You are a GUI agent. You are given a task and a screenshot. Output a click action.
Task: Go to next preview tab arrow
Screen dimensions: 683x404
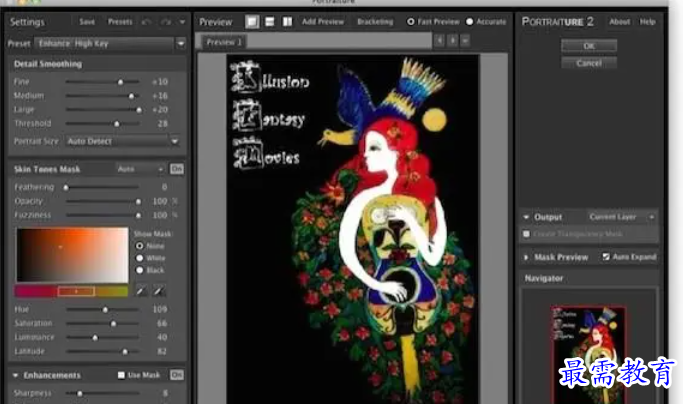pyautogui.click(x=453, y=41)
